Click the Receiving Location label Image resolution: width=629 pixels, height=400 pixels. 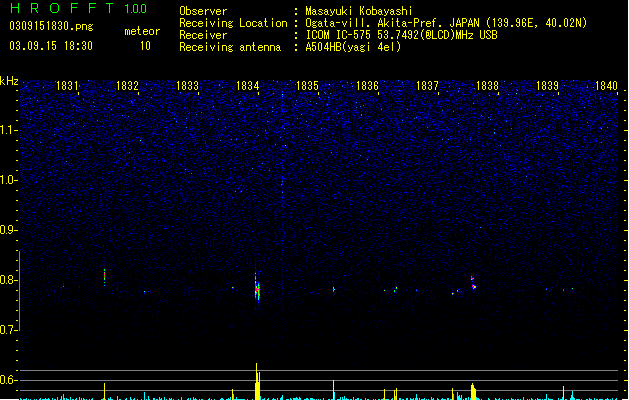(x=233, y=23)
